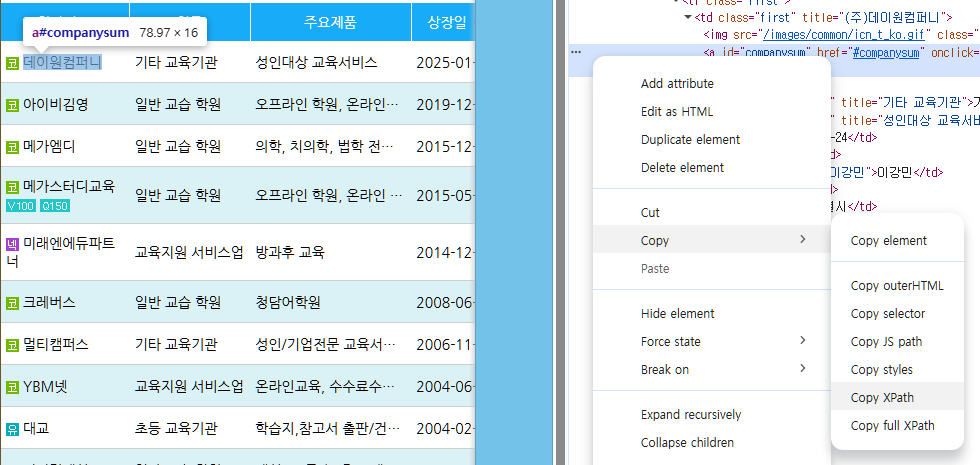Open the 메가스터디교육 company link
The image size is (980, 465).
tap(69, 186)
